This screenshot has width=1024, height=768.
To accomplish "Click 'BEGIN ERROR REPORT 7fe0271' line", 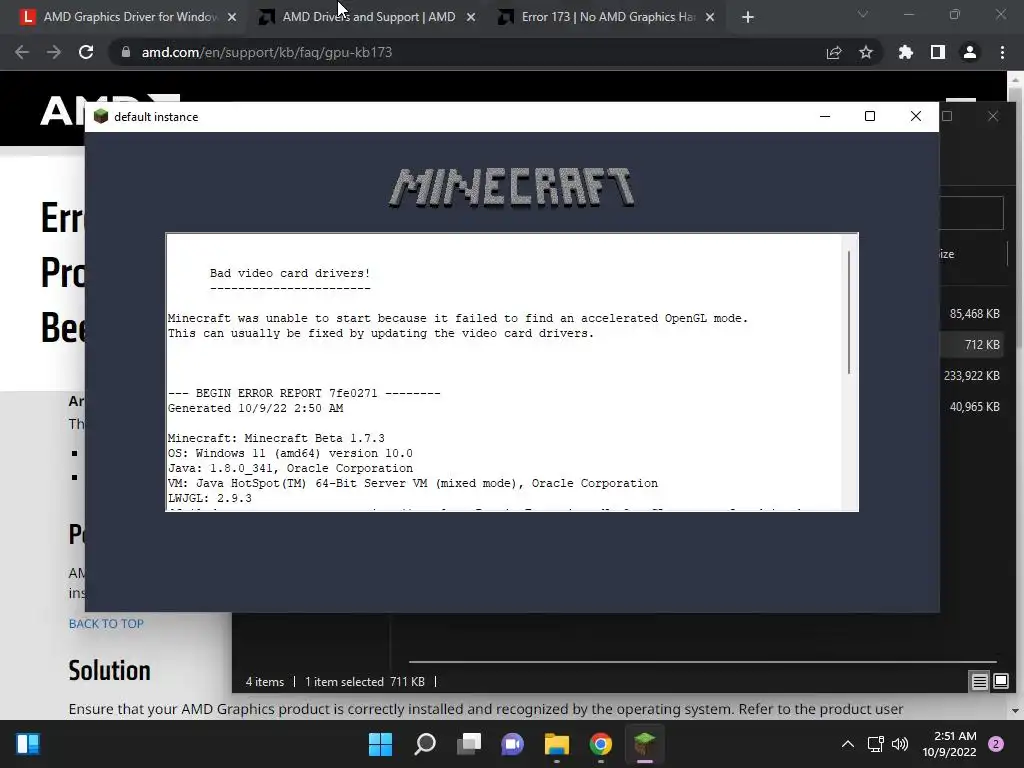I will tap(304, 393).
